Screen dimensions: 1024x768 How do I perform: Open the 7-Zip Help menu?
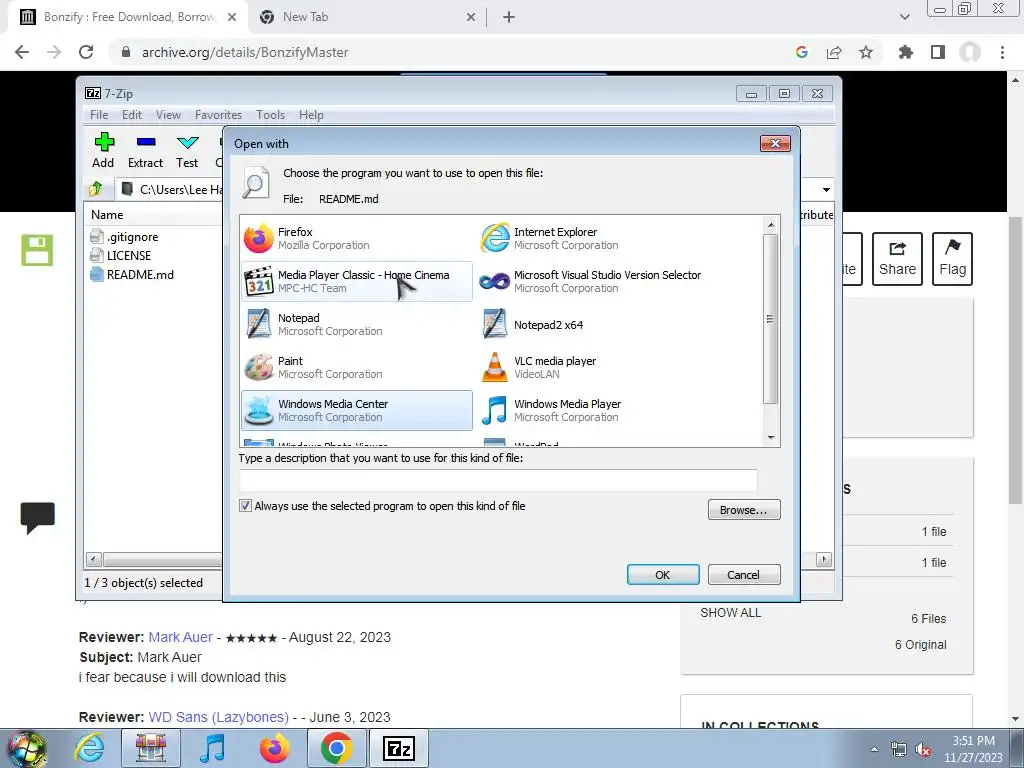(311, 115)
